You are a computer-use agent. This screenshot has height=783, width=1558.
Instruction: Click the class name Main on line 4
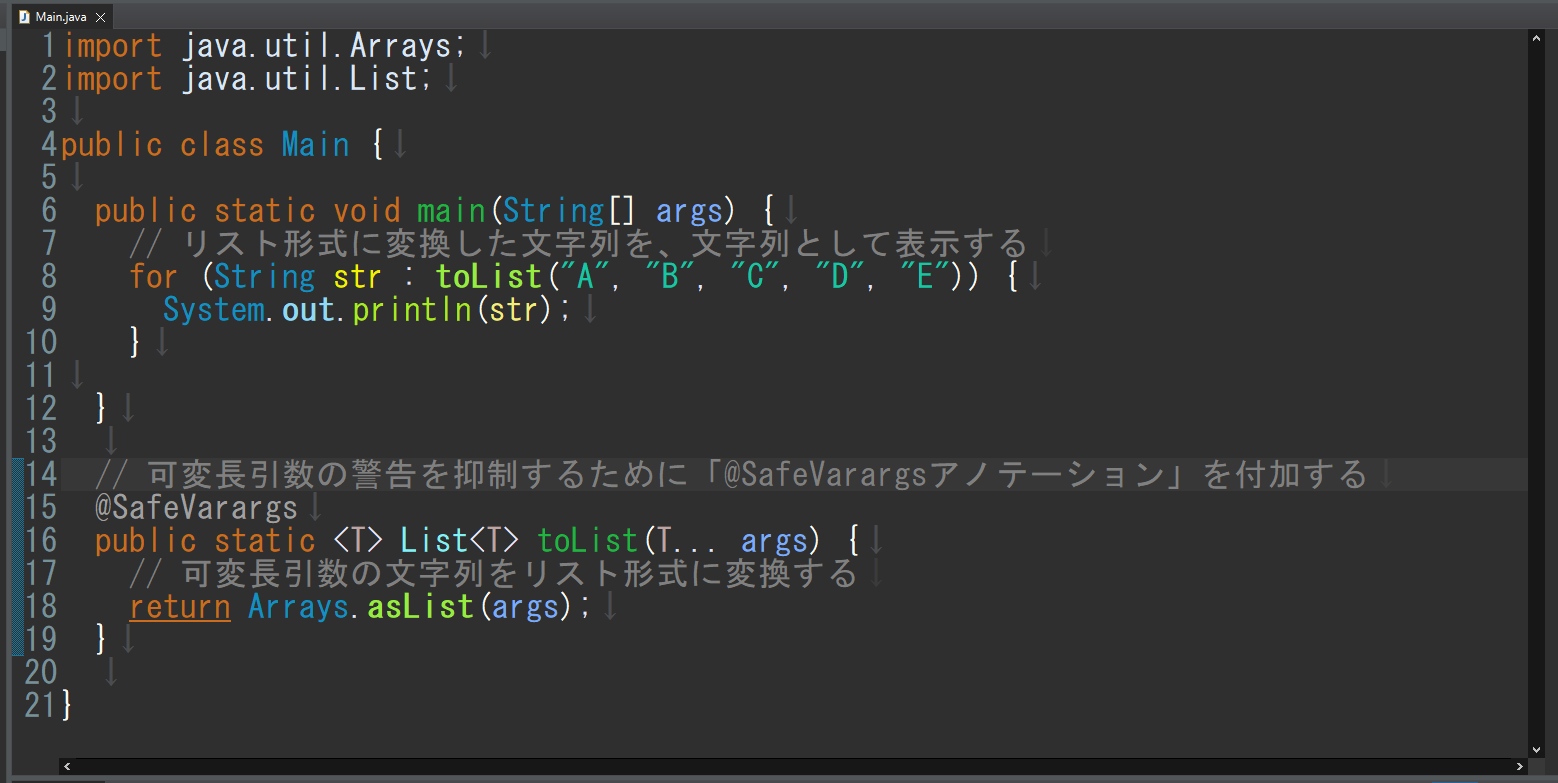pyautogui.click(x=315, y=144)
